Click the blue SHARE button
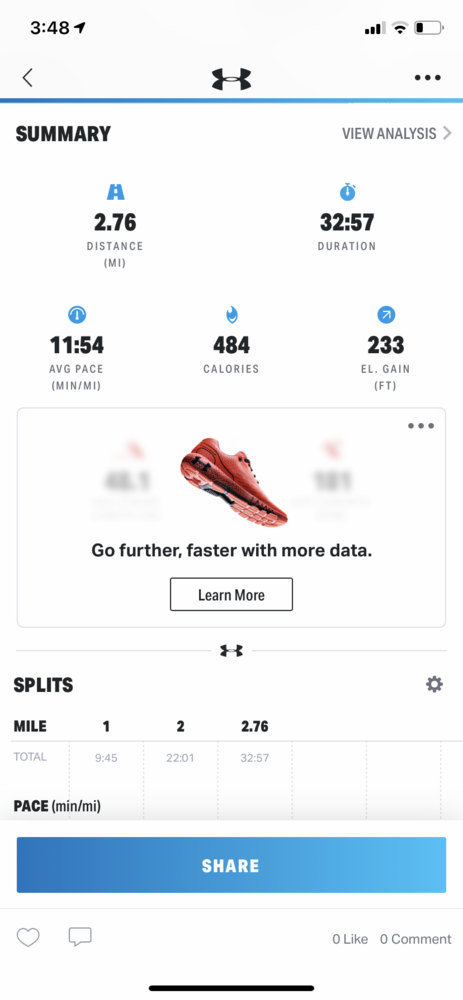Viewport: 463px width, 1000px height. (232, 865)
